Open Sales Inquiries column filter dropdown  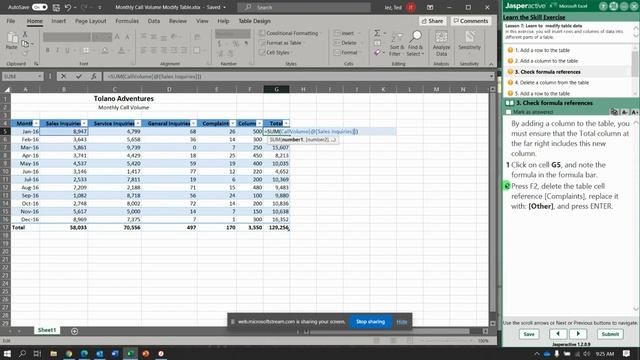pyautogui.click(x=84, y=123)
